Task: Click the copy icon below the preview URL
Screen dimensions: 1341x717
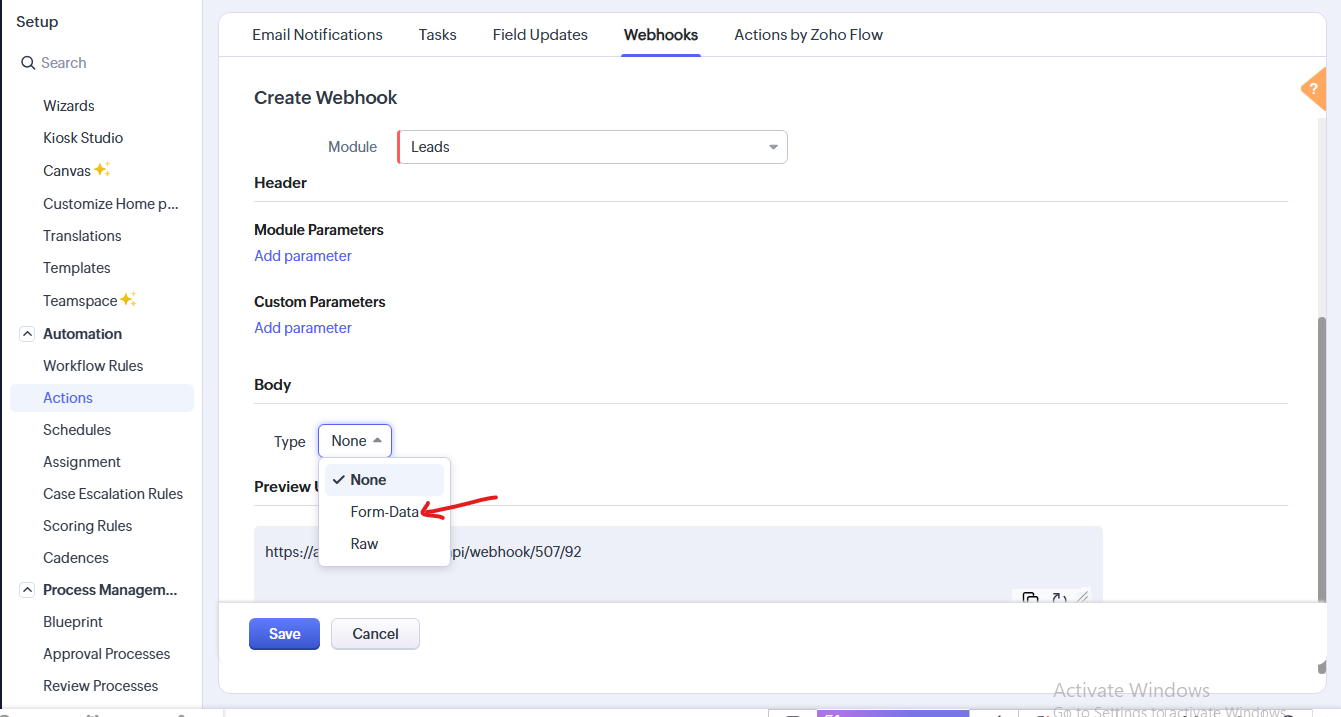Action: click(1030, 599)
